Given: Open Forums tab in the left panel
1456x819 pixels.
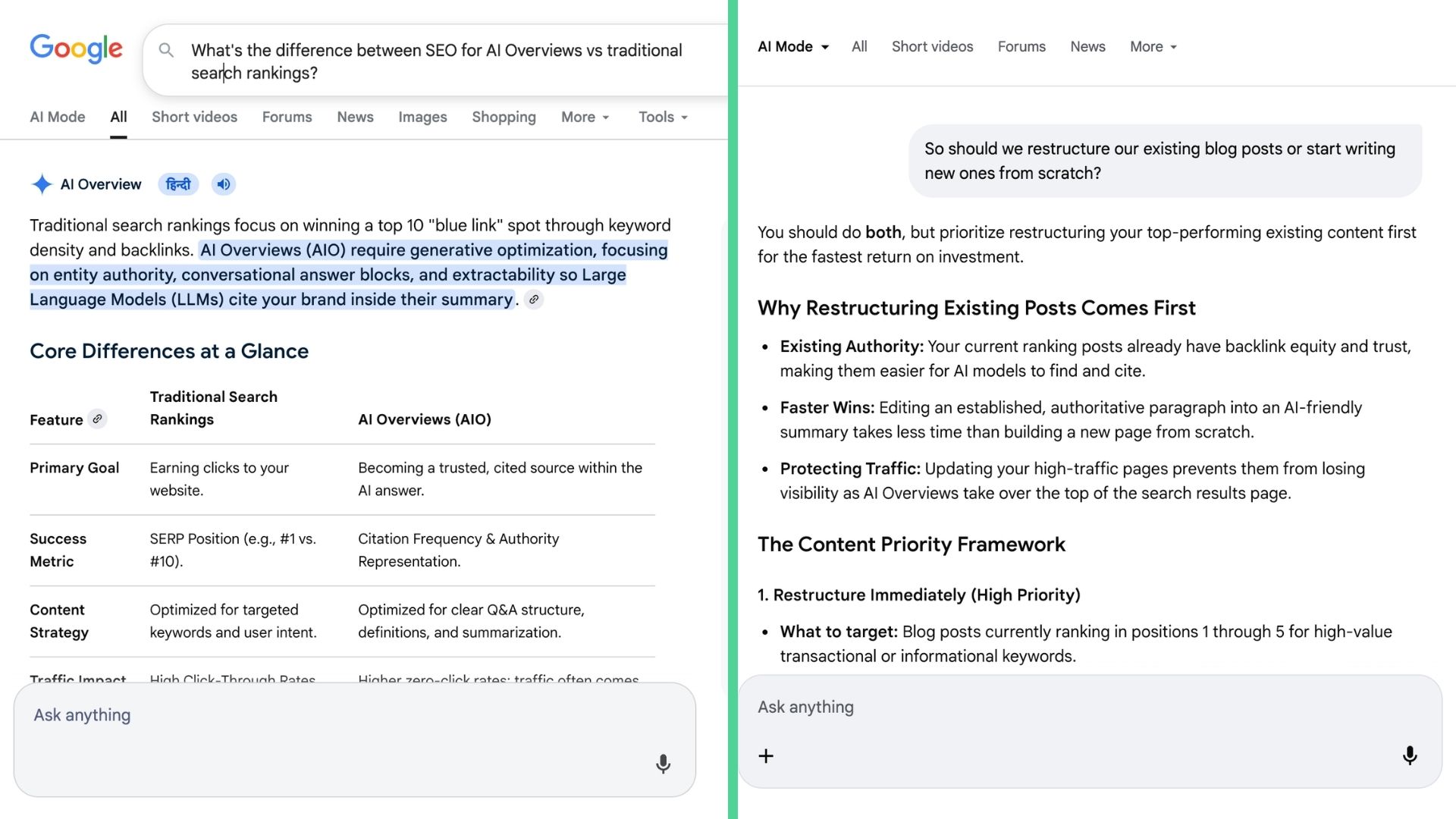Looking at the screenshot, I should [287, 117].
